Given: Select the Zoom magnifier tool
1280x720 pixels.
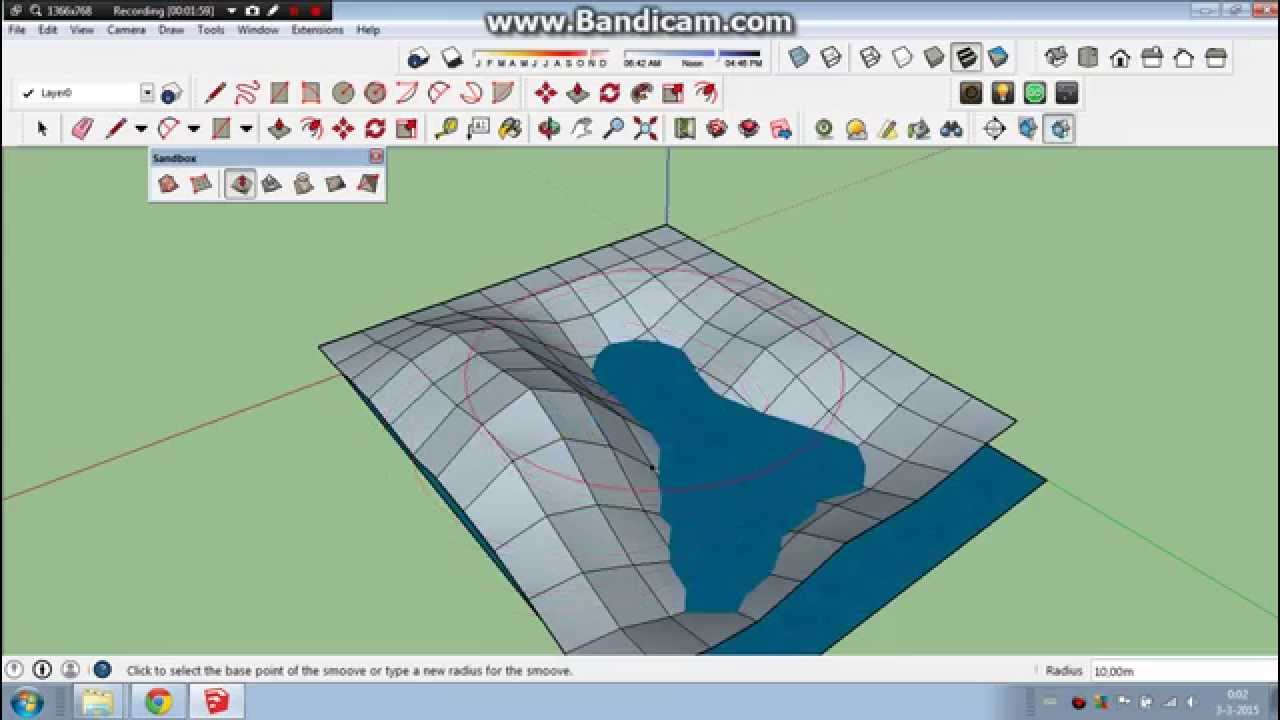Looking at the screenshot, I should (x=613, y=128).
